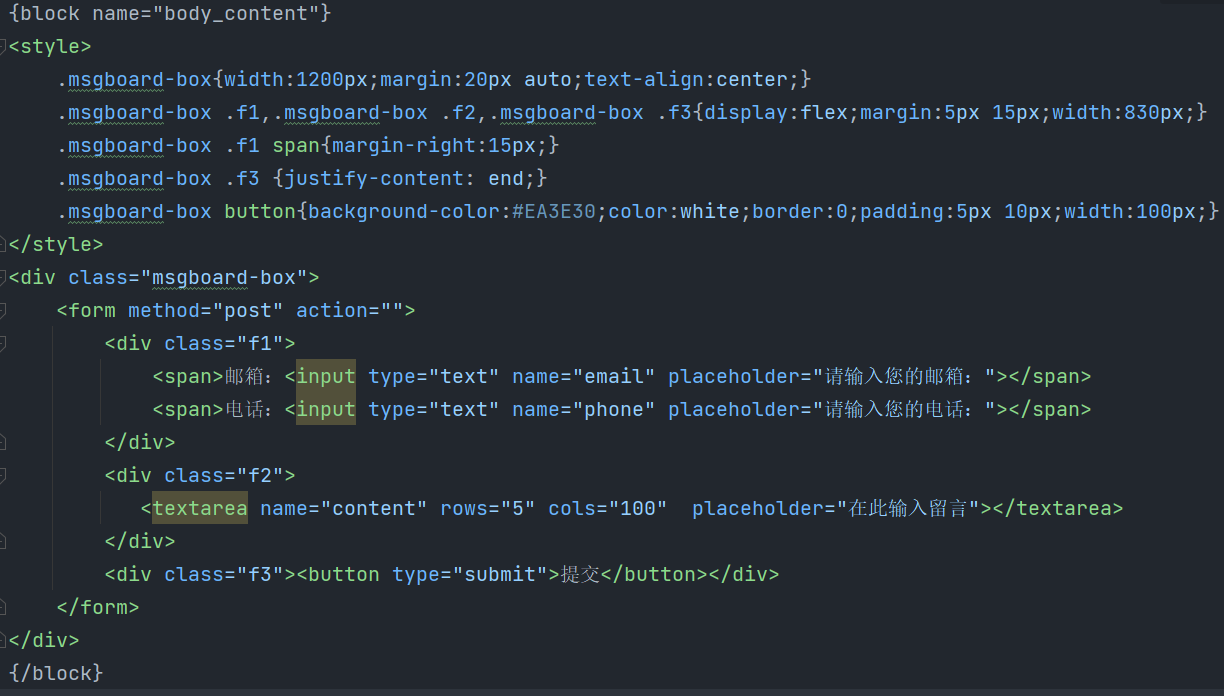Viewport: 1224px width, 696px height.
Task: Click the 电话 label text in span
Action: (244, 409)
